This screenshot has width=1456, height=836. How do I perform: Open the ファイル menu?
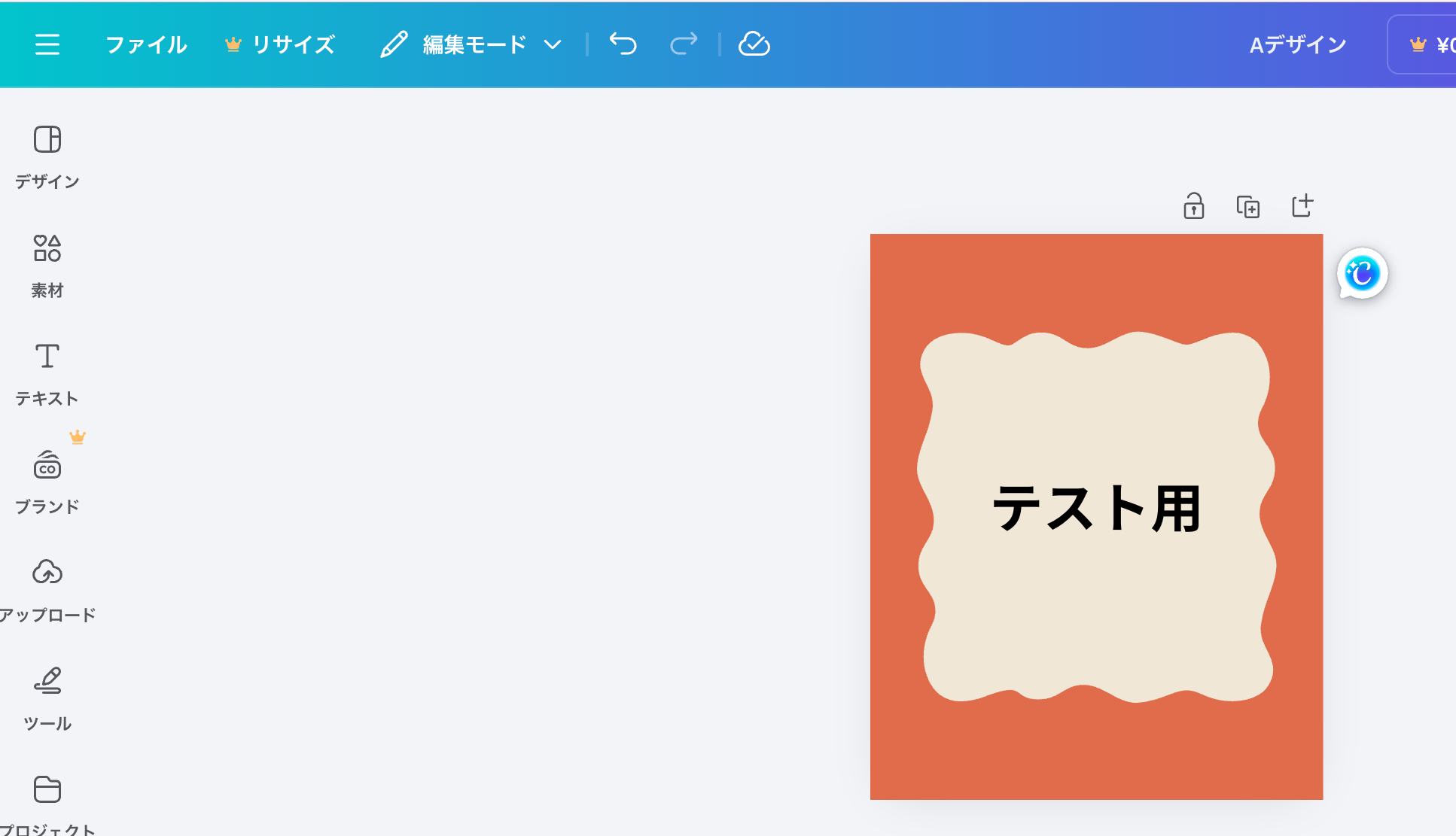pos(146,44)
